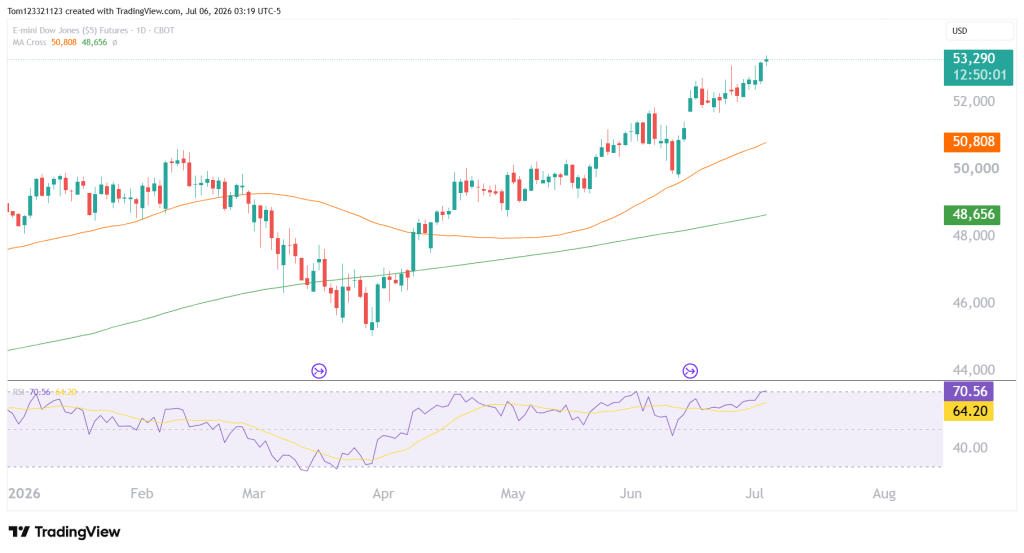The height and width of the screenshot is (553, 1024).
Task: Click the 44,000 price axis label
Action: [974, 370]
